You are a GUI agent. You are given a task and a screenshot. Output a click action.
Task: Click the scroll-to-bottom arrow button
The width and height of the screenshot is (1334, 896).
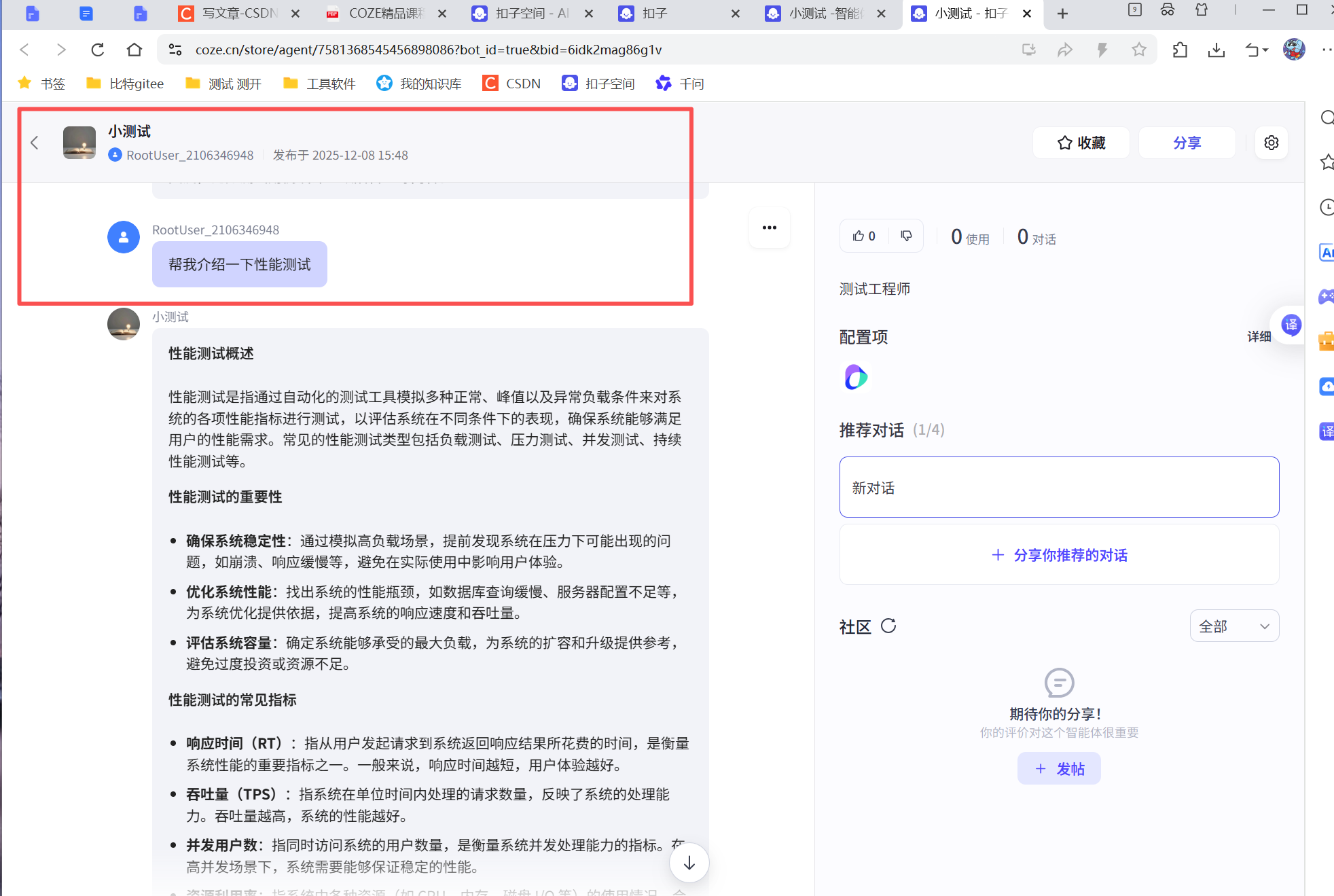(x=689, y=863)
